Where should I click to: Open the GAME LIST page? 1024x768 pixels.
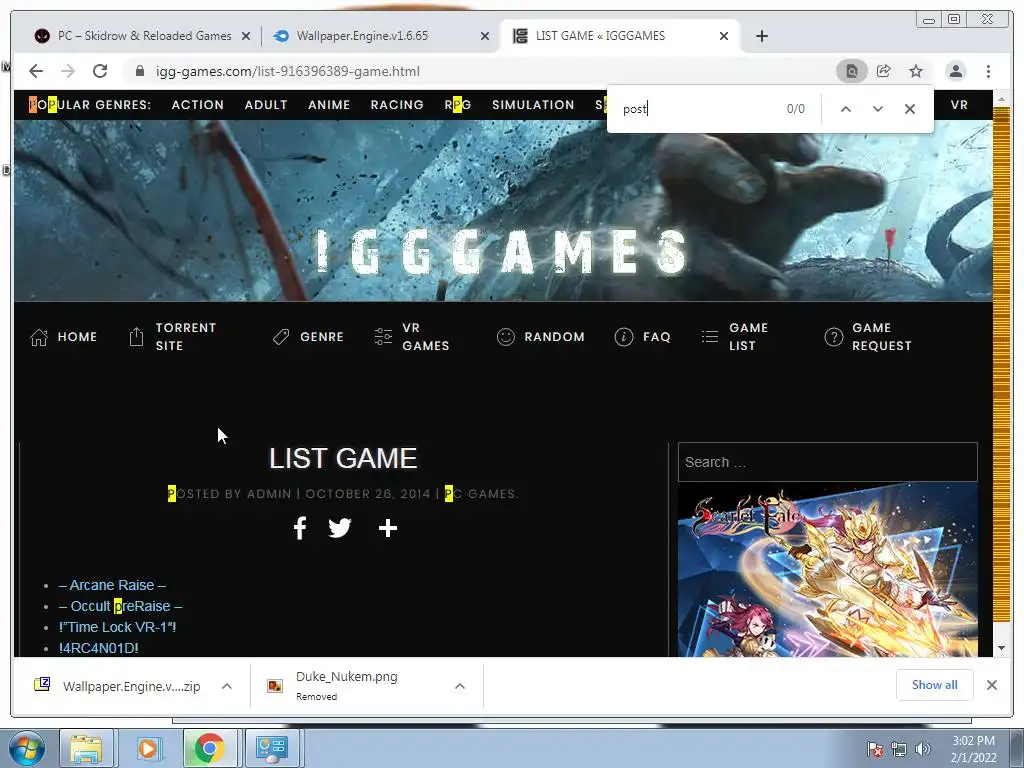click(748, 337)
